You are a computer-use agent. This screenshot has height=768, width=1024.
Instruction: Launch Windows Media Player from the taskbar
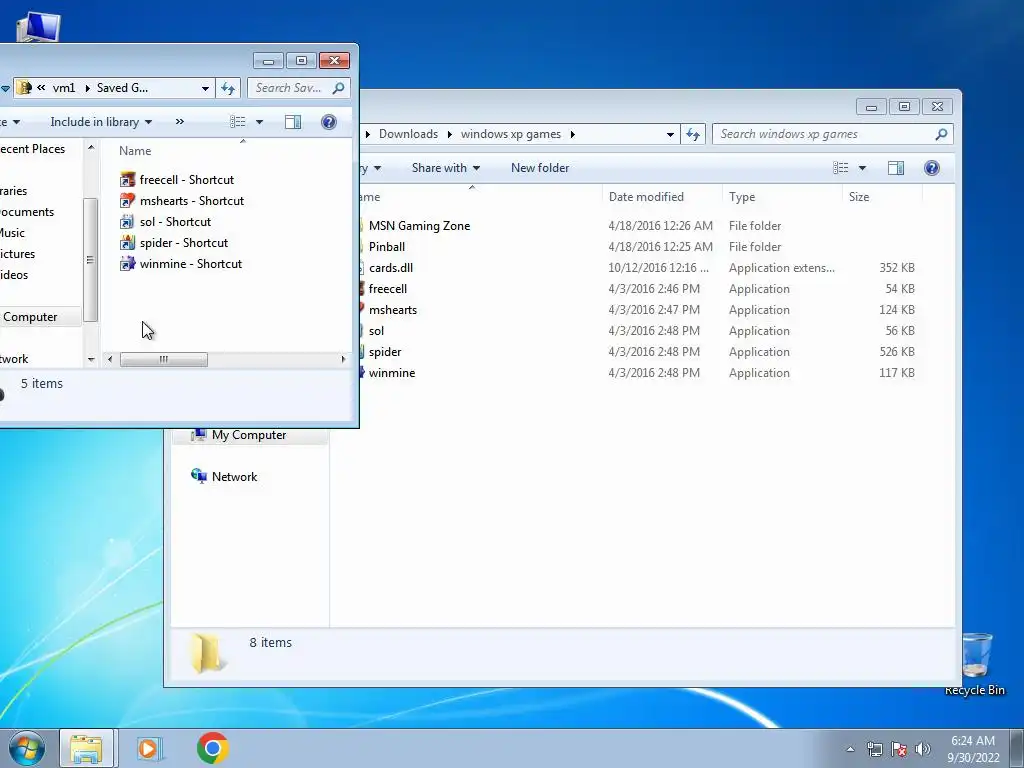[x=149, y=748]
